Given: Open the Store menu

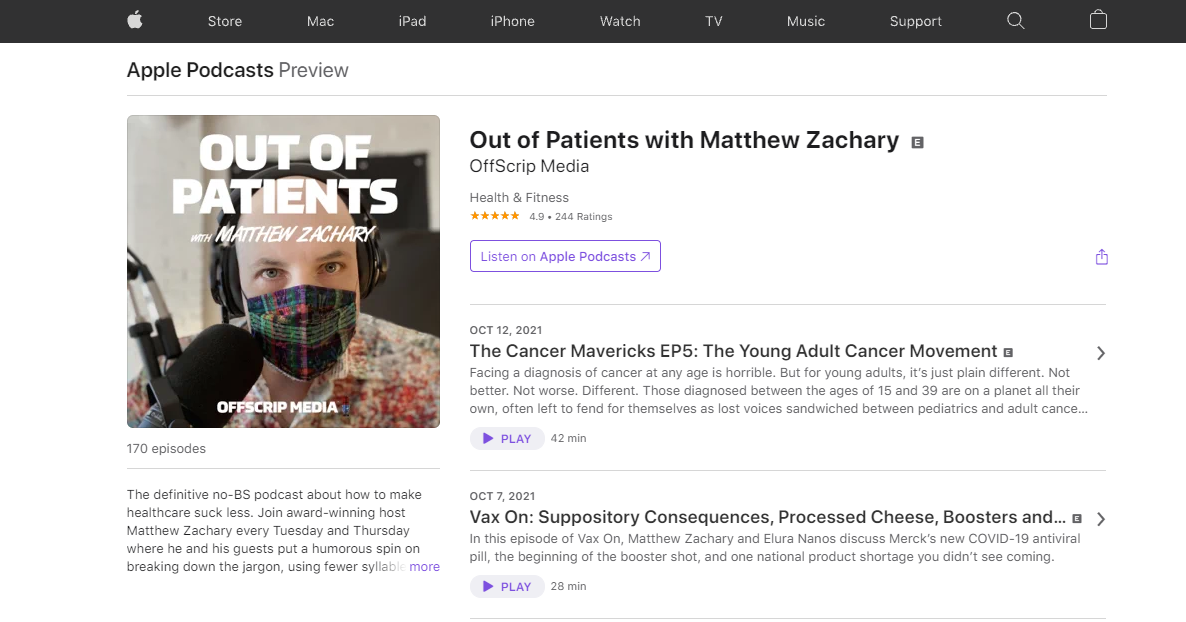Looking at the screenshot, I should pyautogui.click(x=225, y=21).
